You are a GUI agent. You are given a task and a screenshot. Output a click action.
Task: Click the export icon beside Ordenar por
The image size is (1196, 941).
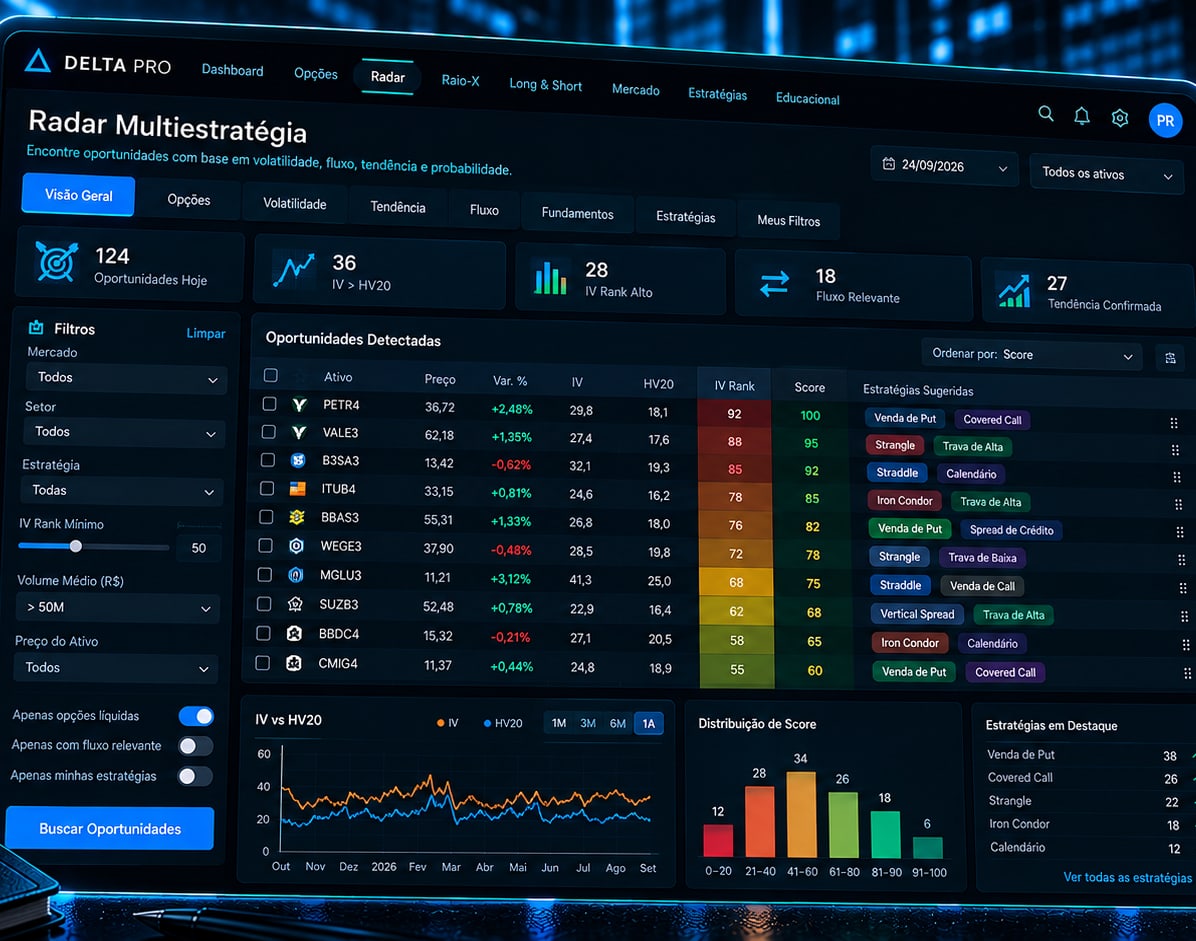1170,358
